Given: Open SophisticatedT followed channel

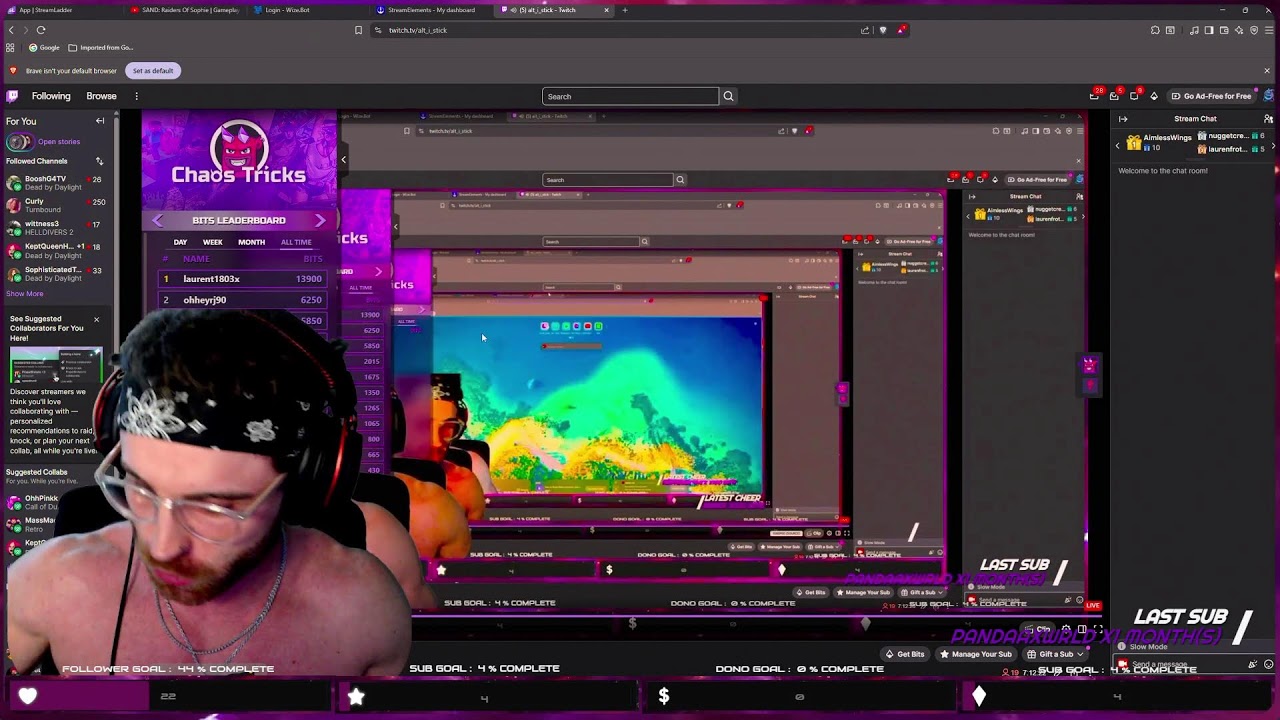Looking at the screenshot, I should (54, 274).
